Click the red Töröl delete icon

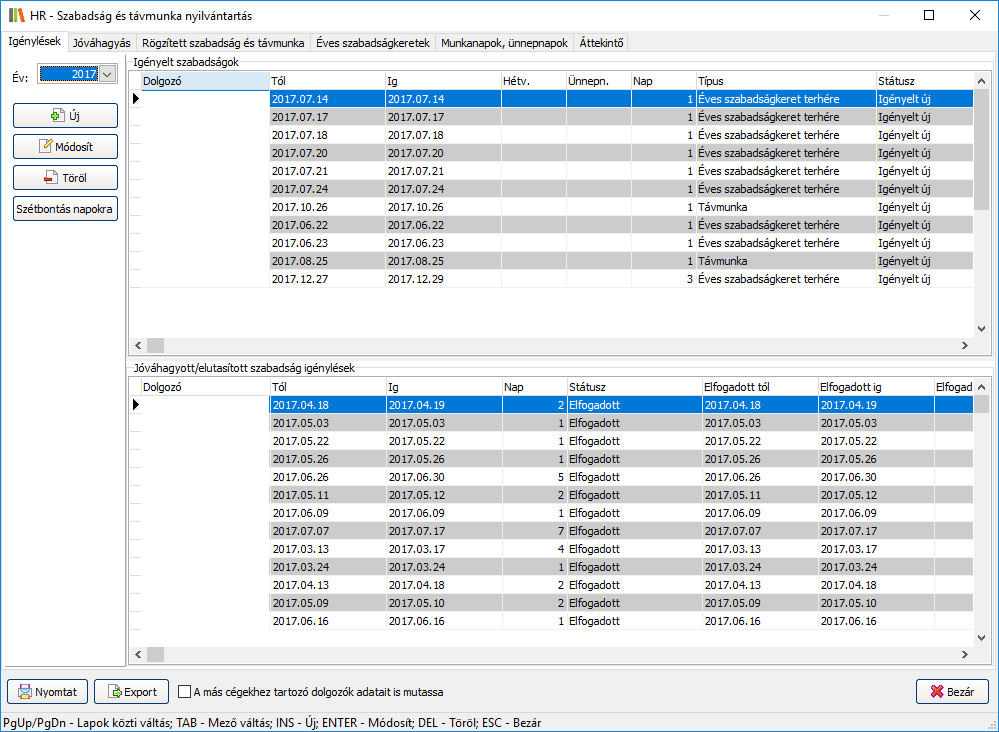point(50,178)
